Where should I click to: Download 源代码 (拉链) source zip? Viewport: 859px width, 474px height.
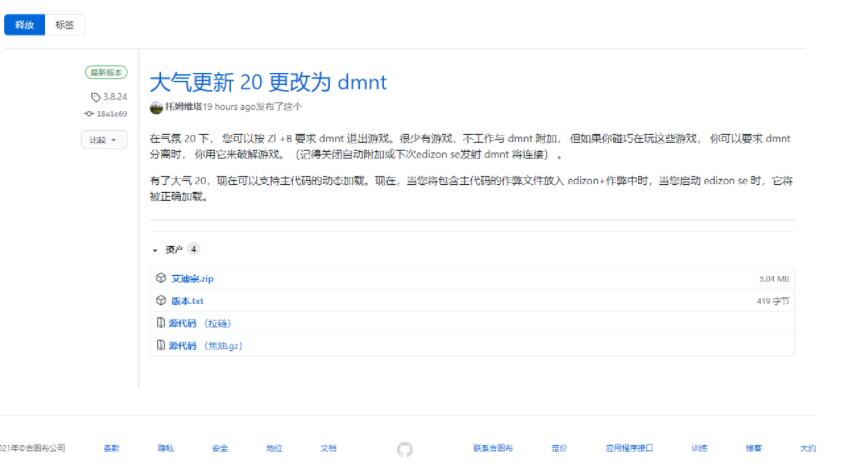tap(199, 323)
